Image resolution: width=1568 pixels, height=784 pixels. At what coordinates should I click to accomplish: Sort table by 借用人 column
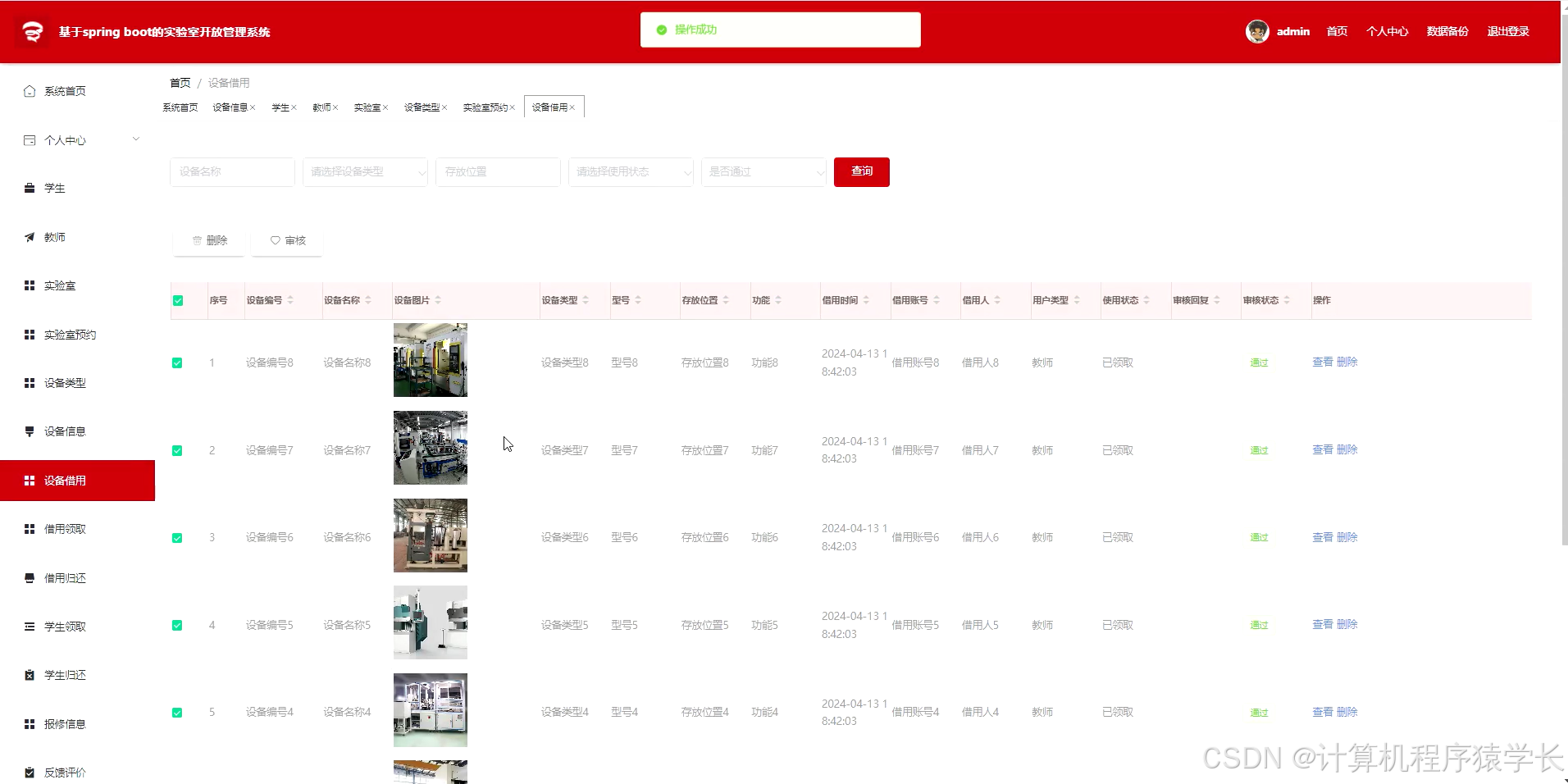(997, 300)
